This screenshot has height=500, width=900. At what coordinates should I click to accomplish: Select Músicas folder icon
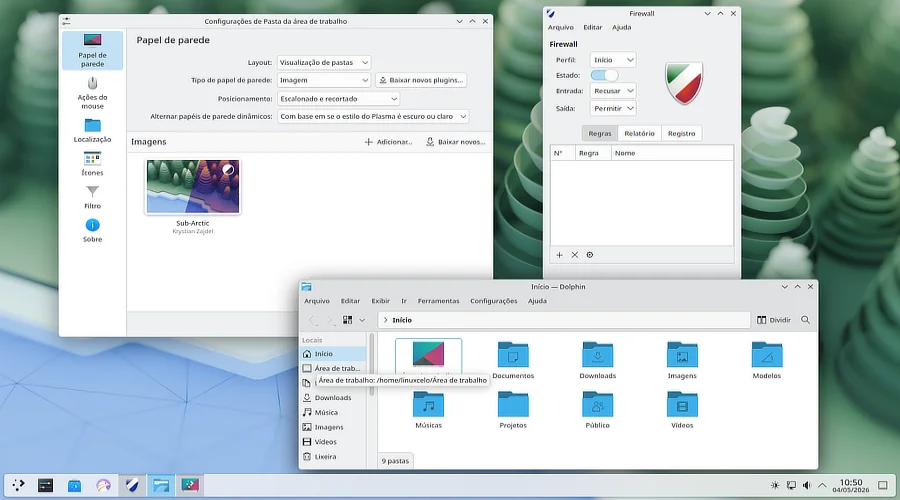pyautogui.click(x=428, y=404)
